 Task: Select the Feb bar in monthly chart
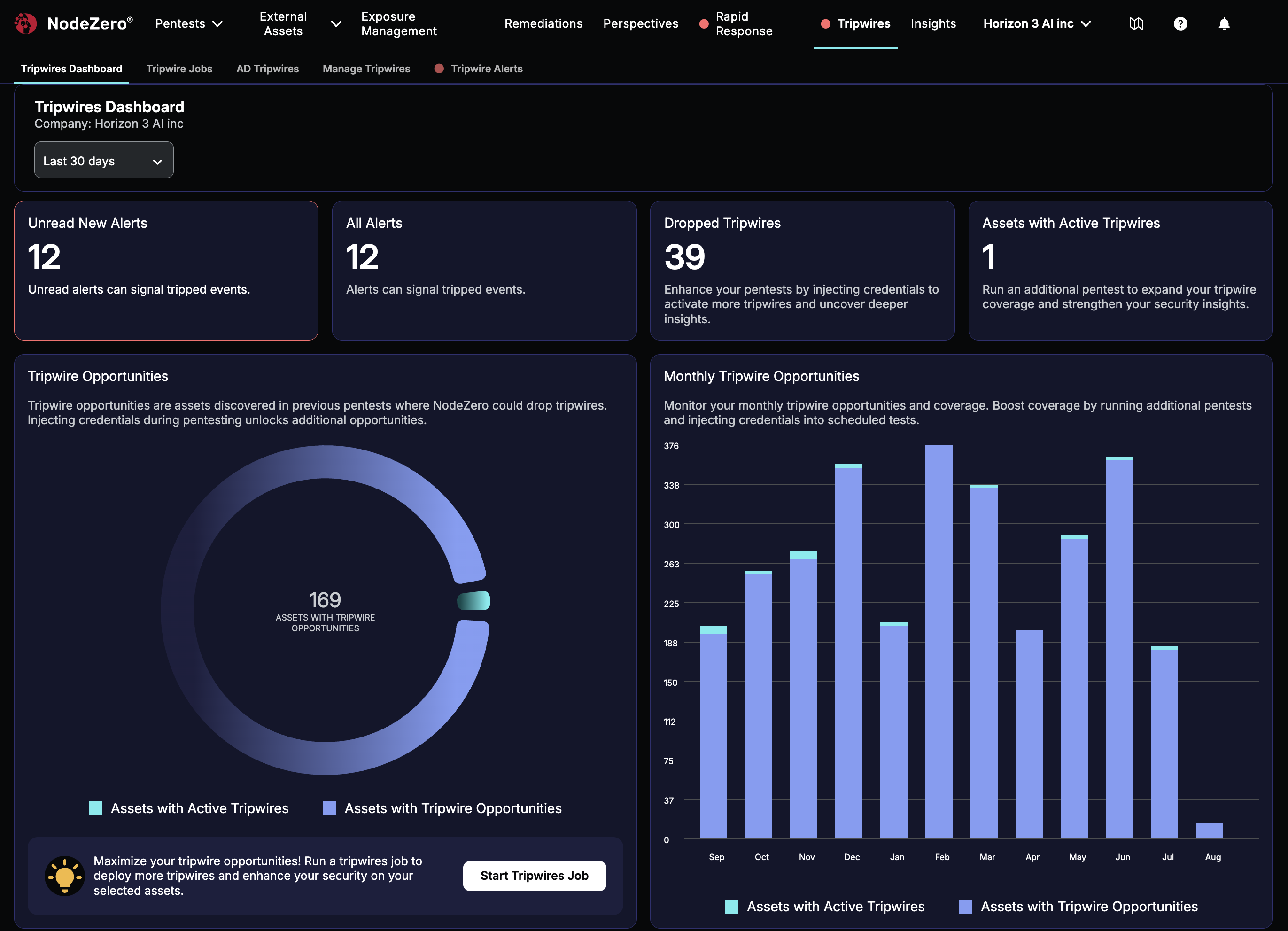[x=939, y=642]
